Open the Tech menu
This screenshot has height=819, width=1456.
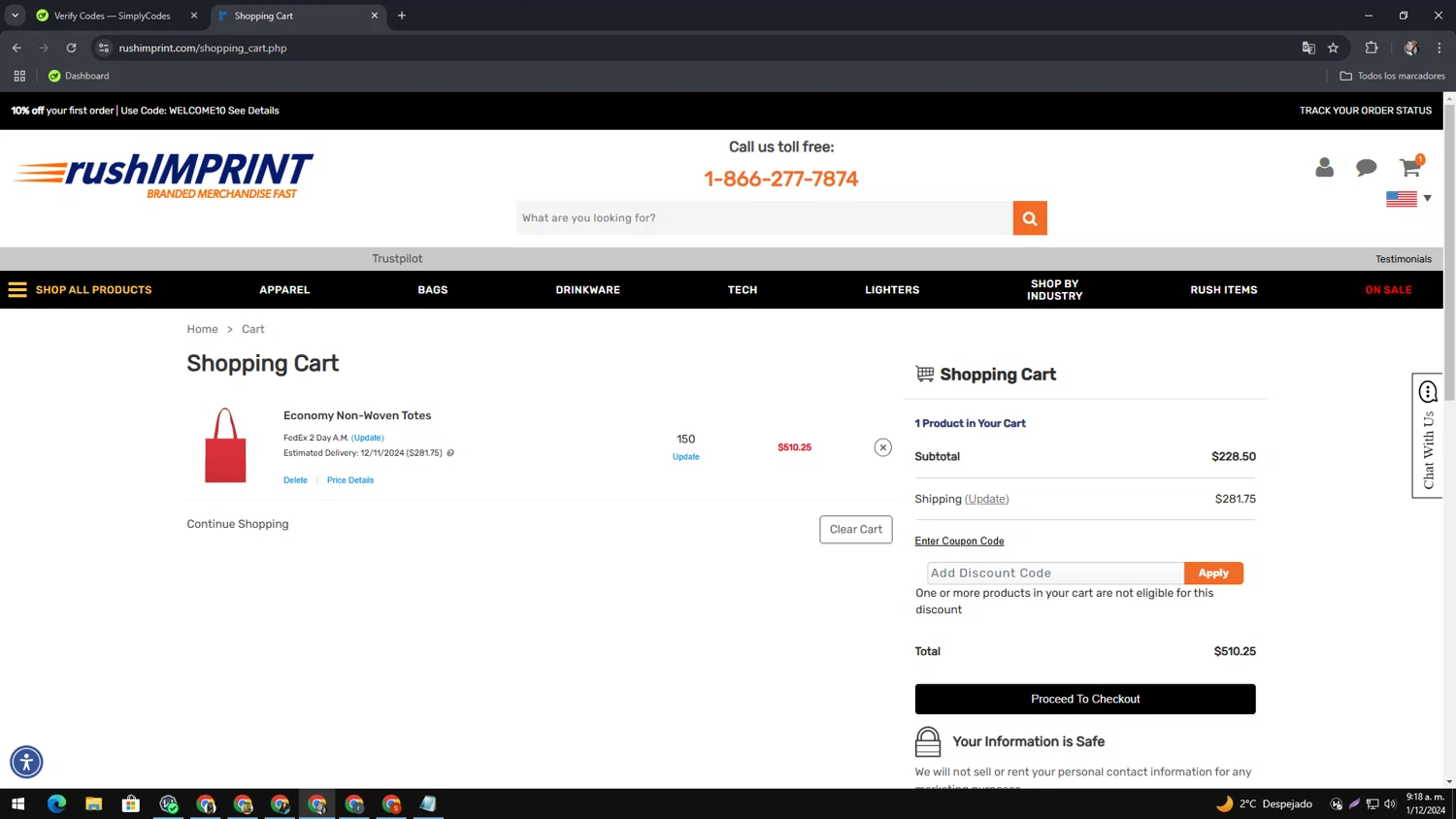click(x=743, y=290)
